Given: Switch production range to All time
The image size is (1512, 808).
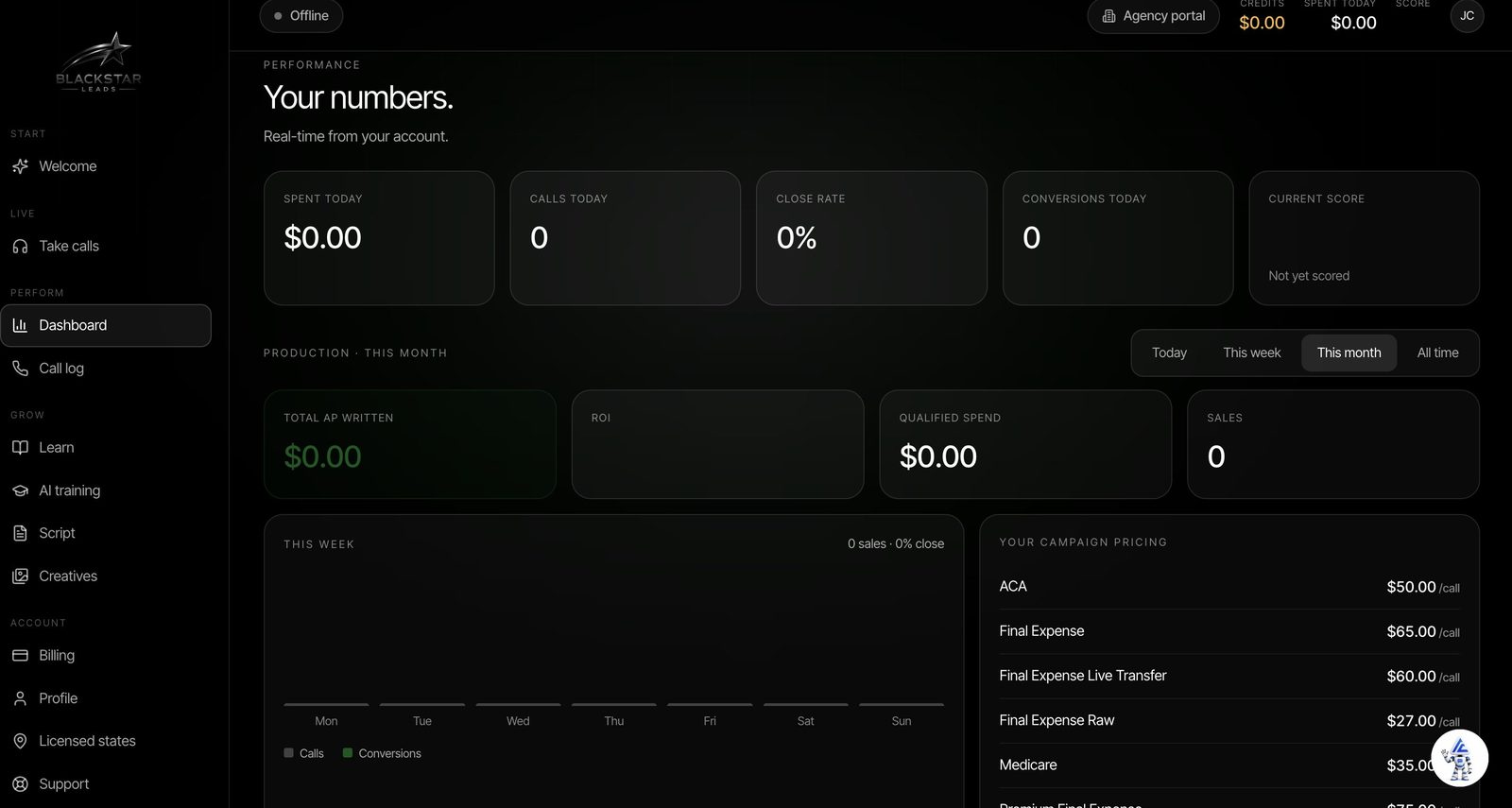Looking at the screenshot, I should click(1437, 352).
